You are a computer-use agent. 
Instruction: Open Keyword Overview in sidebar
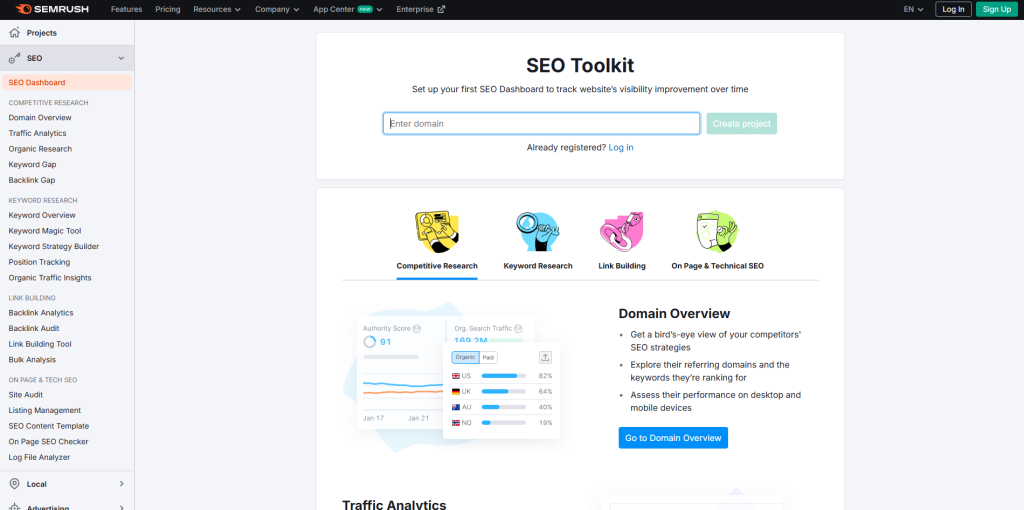[42, 215]
